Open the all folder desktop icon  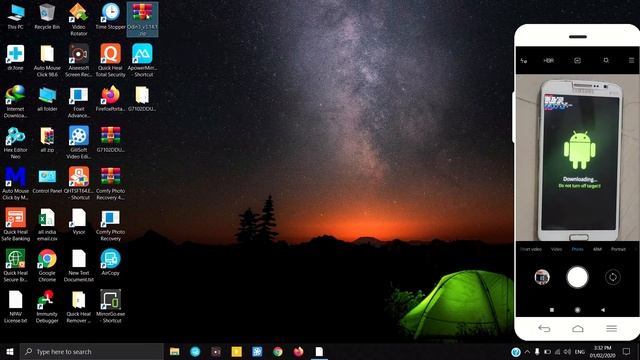47,98
